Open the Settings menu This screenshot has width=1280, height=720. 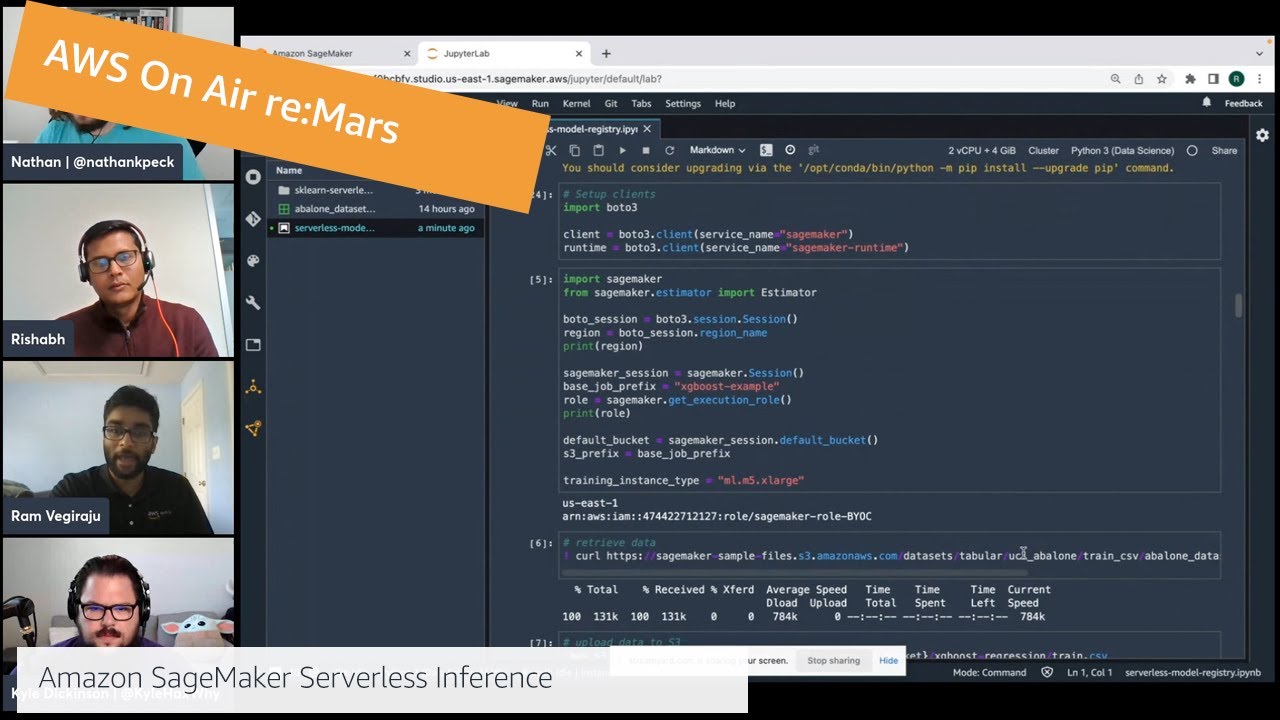pos(683,103)
